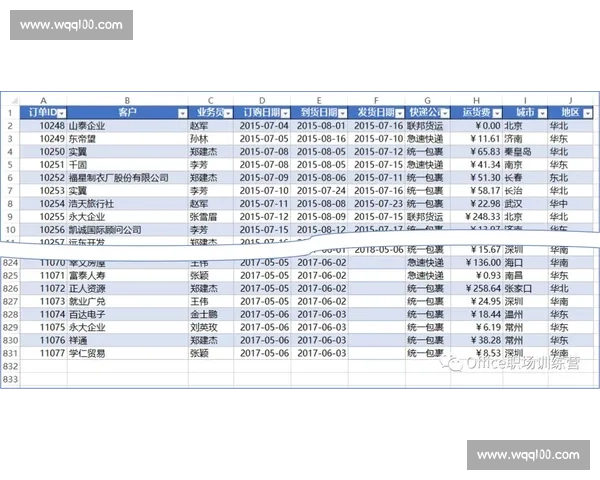
Task: Click region cell 东北
Action: click(x=570, y=178)
